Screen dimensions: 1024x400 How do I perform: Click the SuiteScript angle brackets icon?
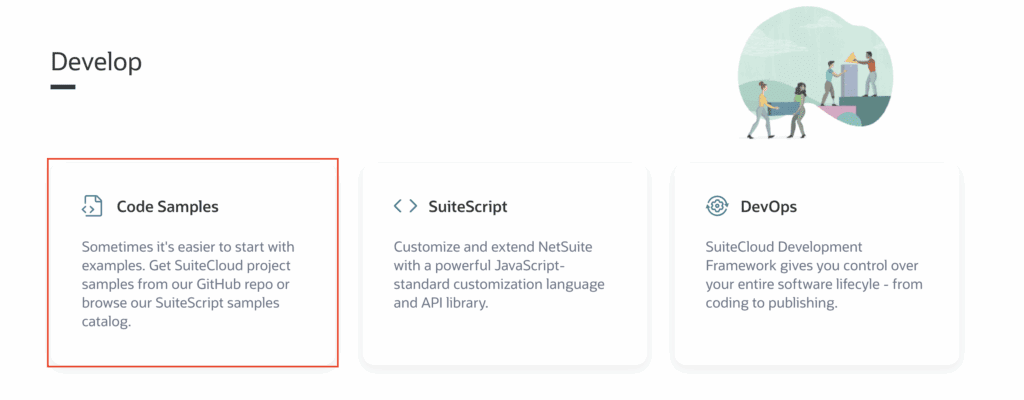(x=405, y=207)
